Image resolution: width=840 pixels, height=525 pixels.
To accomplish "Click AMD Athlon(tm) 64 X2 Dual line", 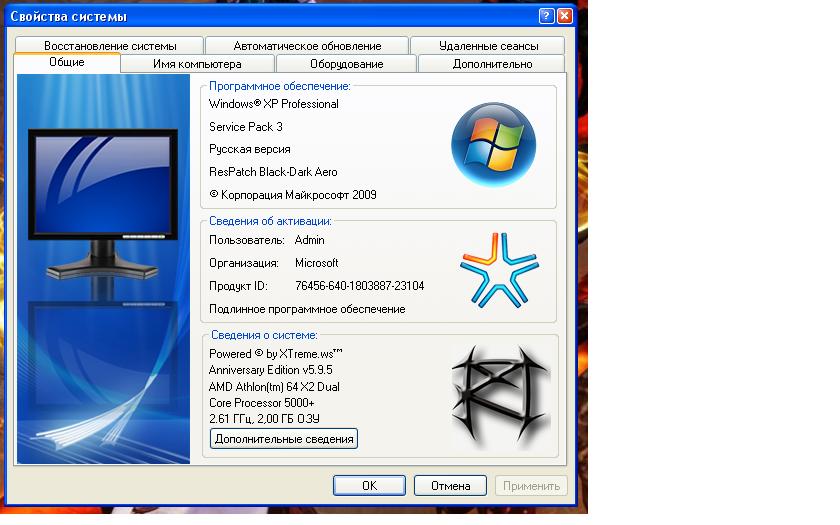I will coord(274,387).
